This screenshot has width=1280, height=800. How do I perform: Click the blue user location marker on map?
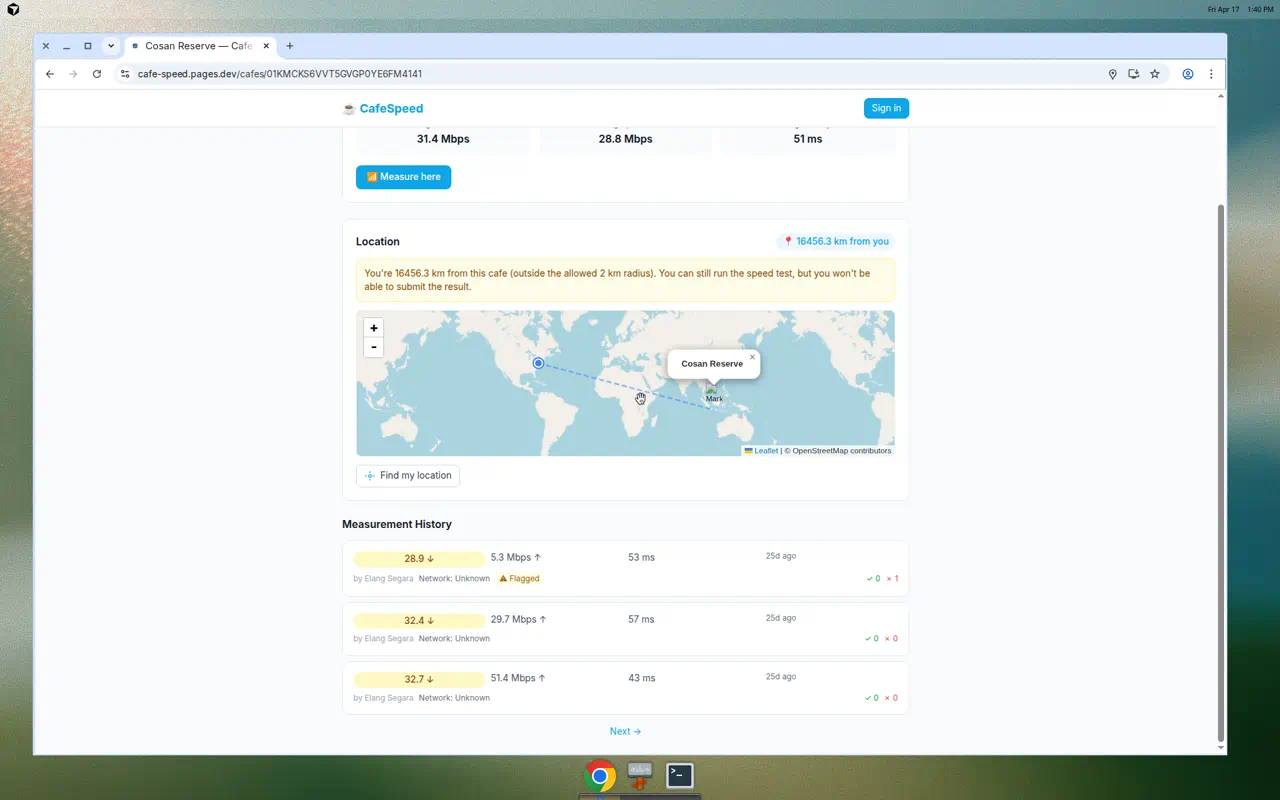(x=538, y=363)
